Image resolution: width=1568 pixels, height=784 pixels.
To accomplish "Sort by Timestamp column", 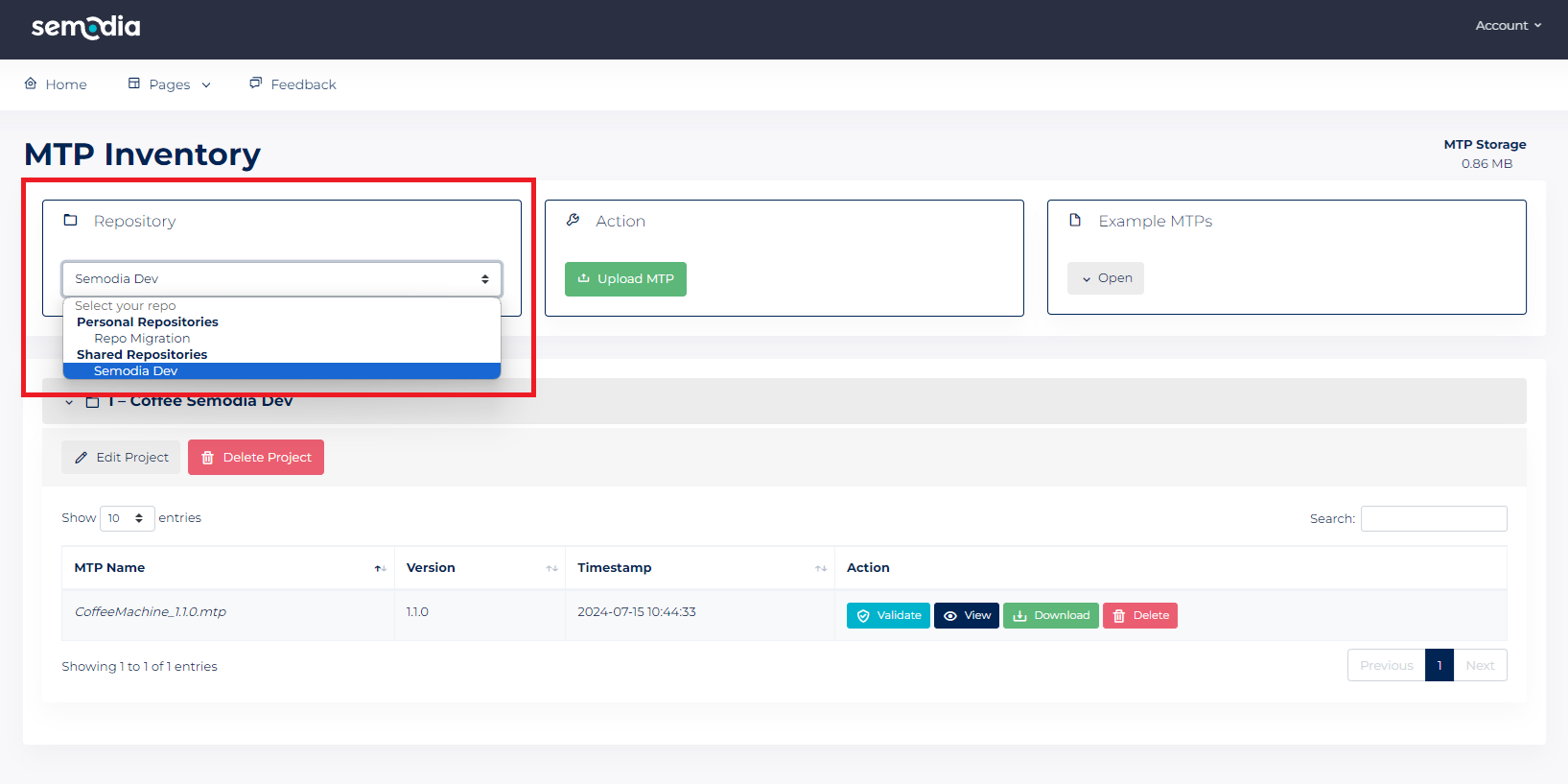I will 700,568.
